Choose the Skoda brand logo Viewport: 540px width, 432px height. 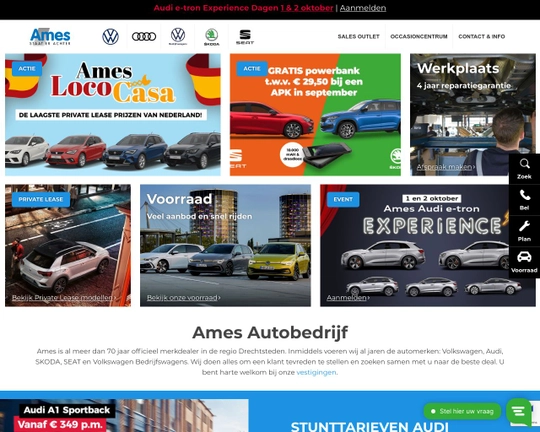click(211, 37)
